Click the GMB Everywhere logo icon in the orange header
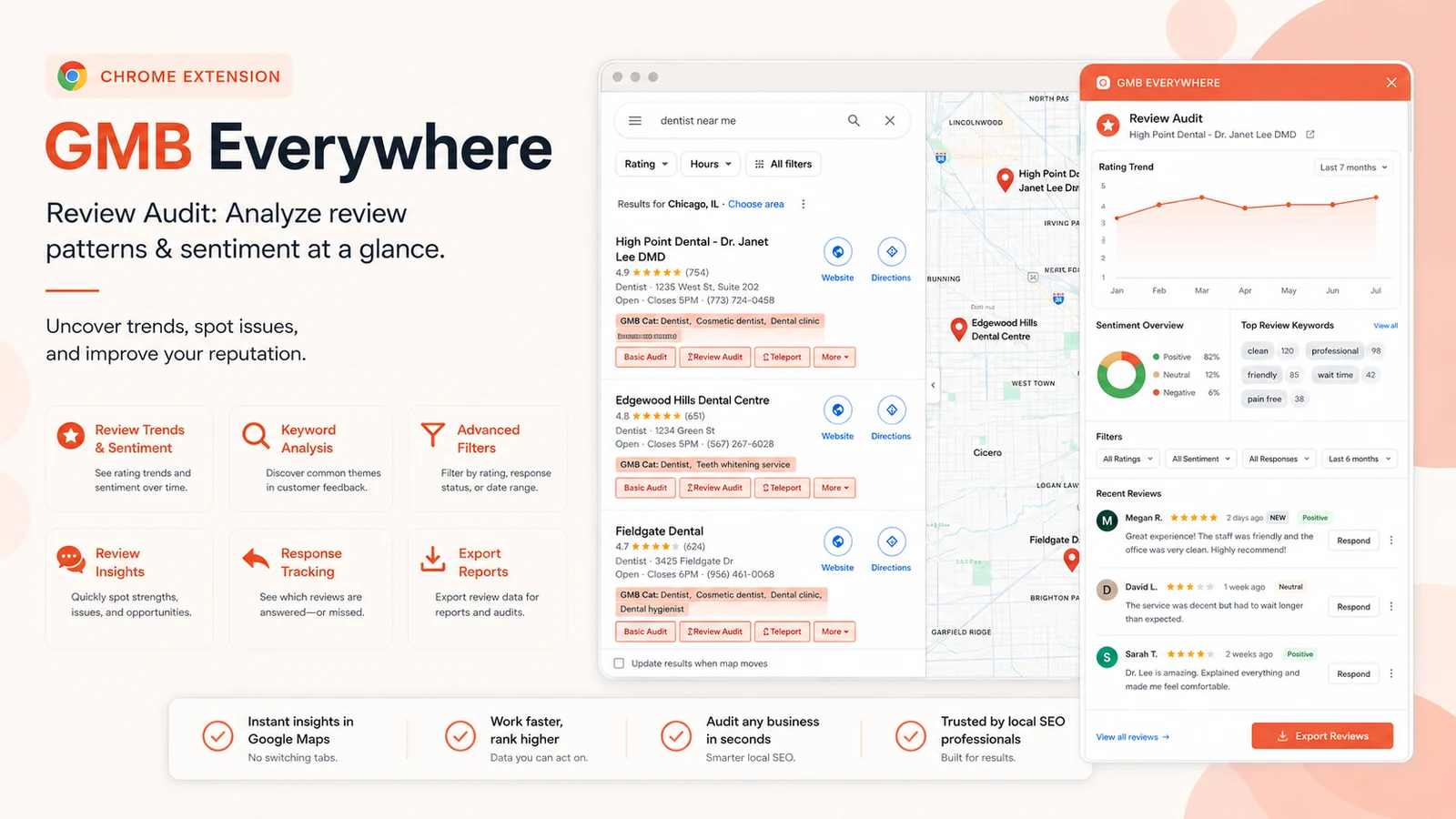 pyautogui.click(x=1103, y=83)
